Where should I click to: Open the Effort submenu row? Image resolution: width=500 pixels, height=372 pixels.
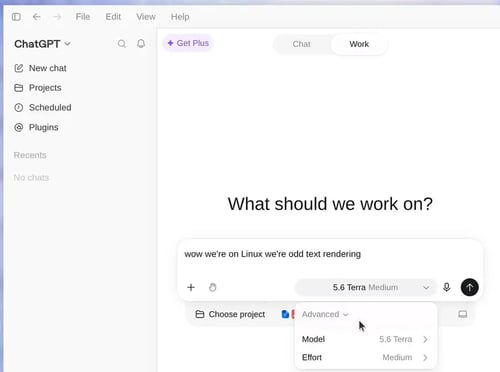coord(366,358)
